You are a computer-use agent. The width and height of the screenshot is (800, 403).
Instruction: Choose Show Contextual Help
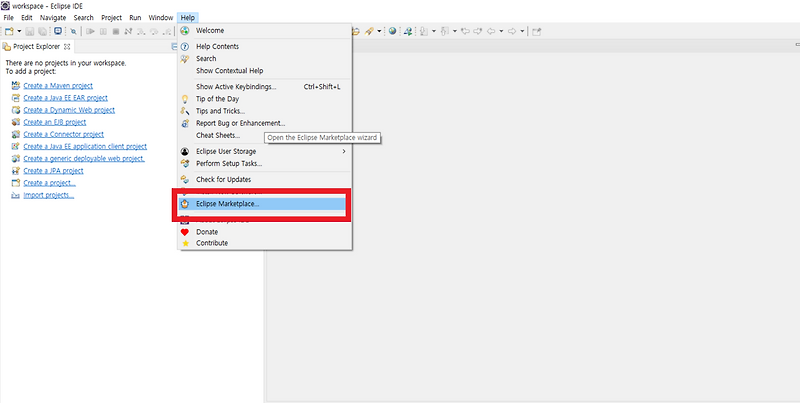[264, 71]
